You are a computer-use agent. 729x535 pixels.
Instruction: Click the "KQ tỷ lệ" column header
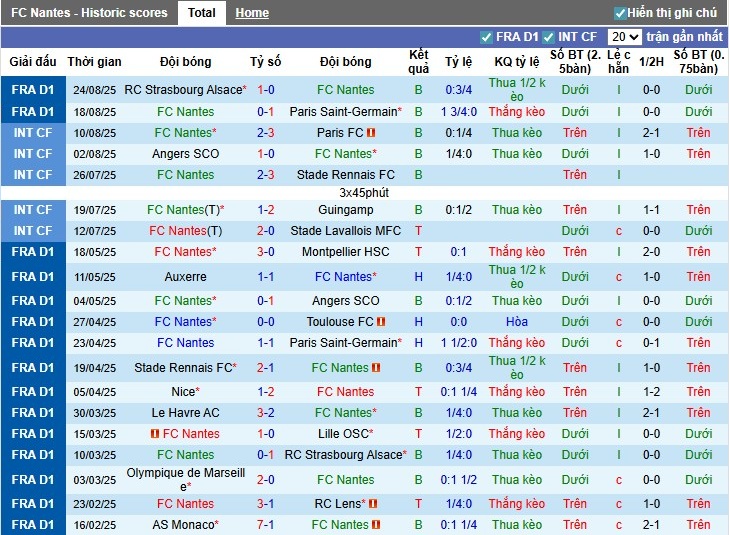click(x=517, y=62)
